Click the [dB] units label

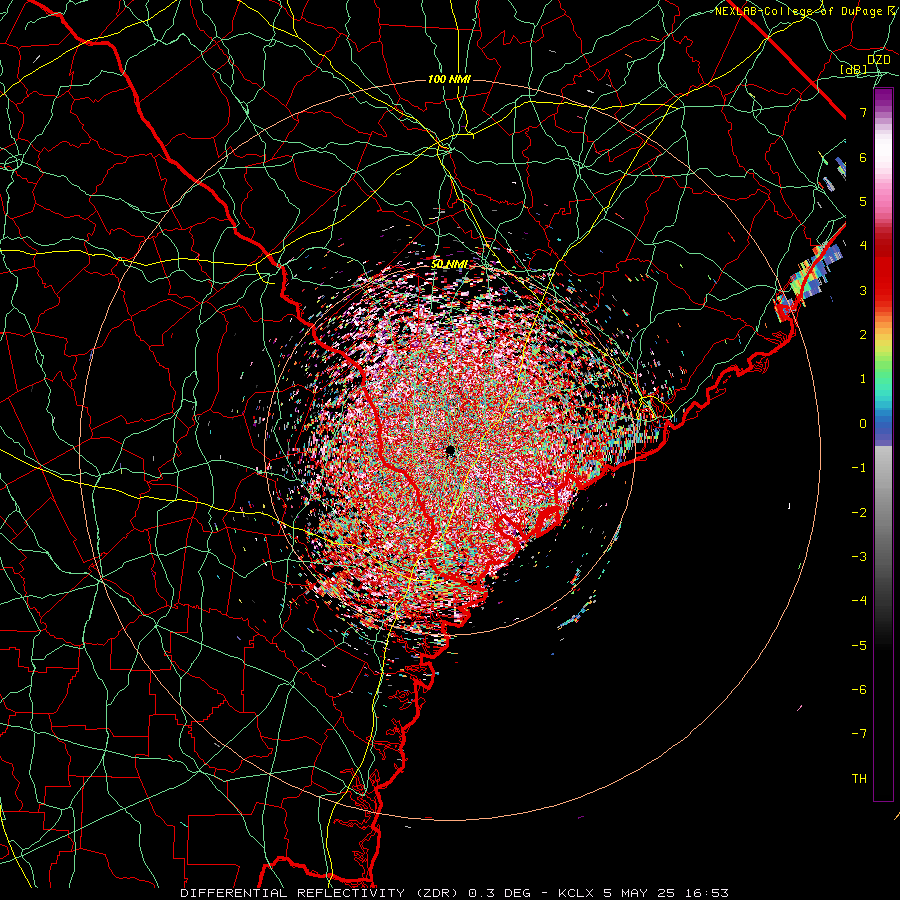coord(854,70)
